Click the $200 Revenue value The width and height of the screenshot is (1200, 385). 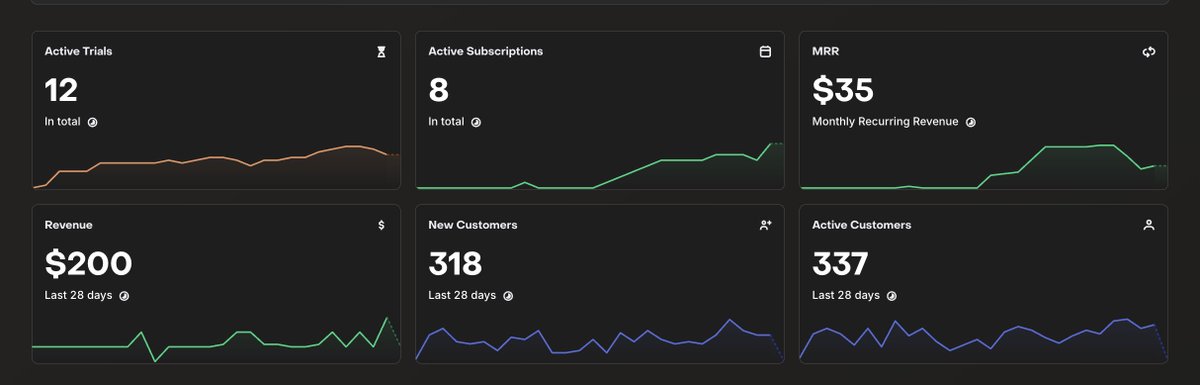(x=89, y=264)
